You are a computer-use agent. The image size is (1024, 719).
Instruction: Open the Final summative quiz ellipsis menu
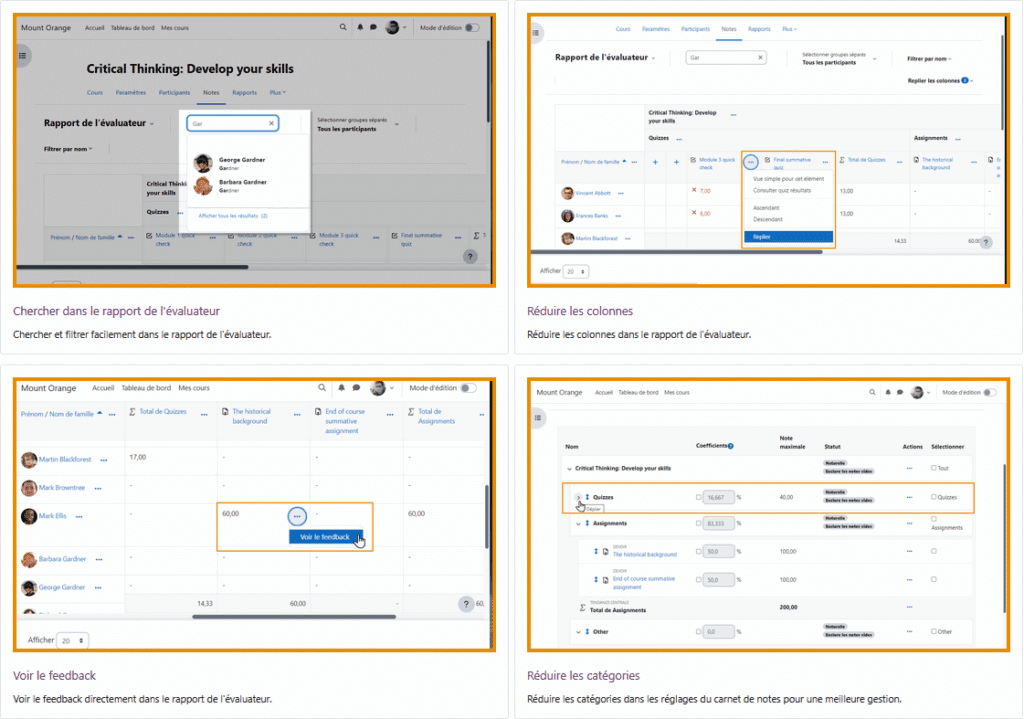(x=752, y=162)
